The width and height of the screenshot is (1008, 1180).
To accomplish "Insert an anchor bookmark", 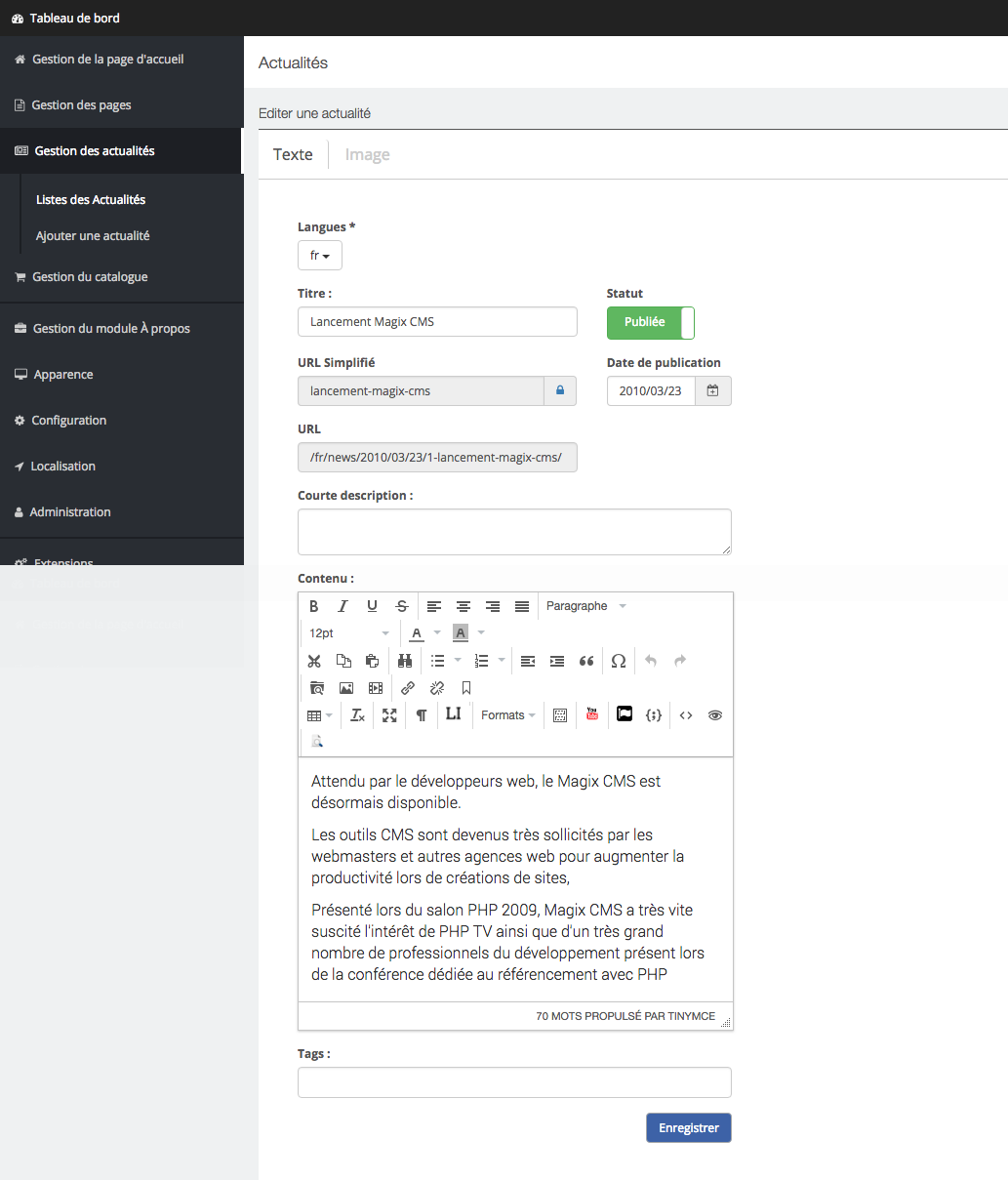I will pyautogui.click(x=466, y=688).
